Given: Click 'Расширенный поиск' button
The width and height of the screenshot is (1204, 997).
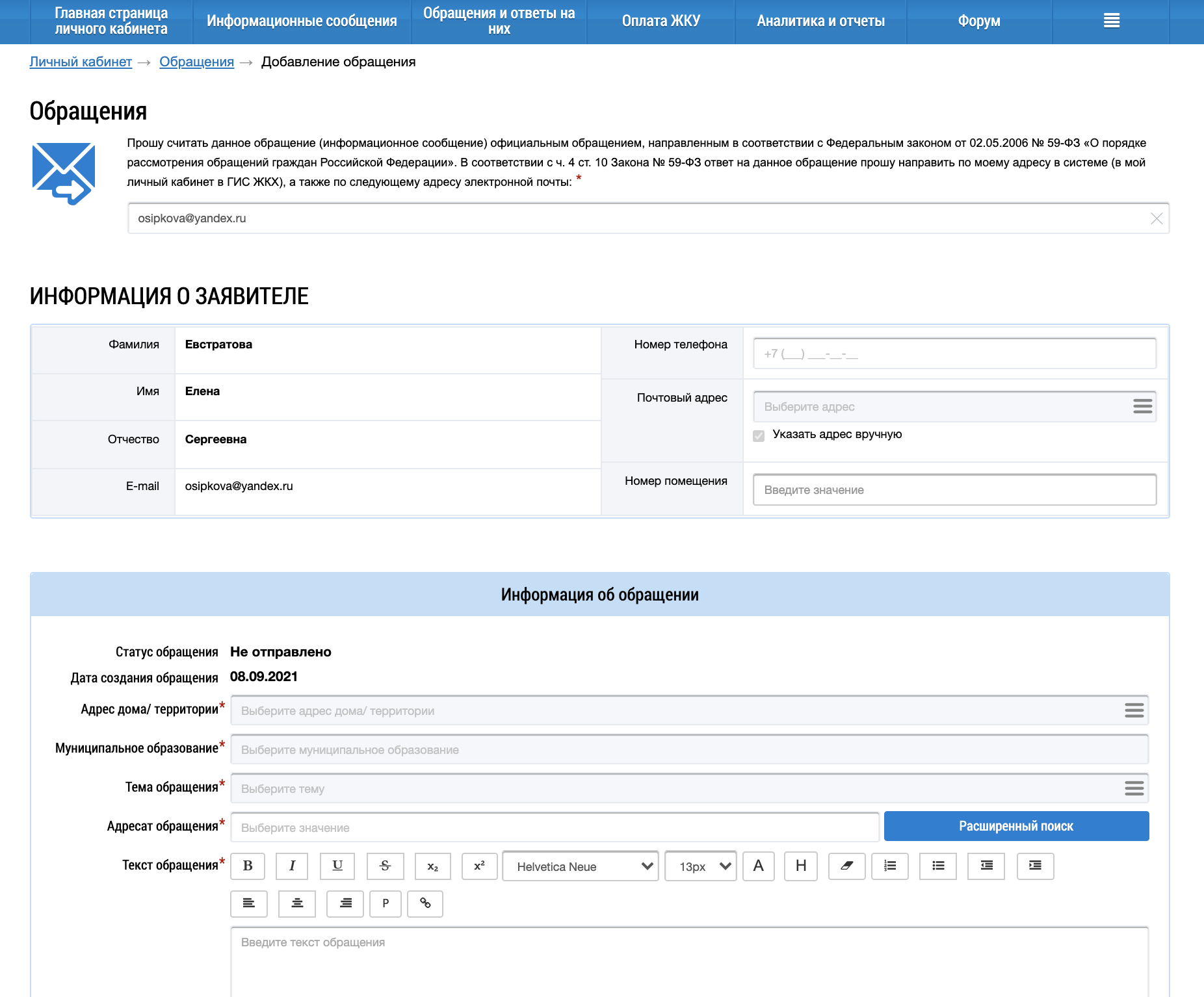Looking at the screenshot, I should click(x=1016, y=826).
